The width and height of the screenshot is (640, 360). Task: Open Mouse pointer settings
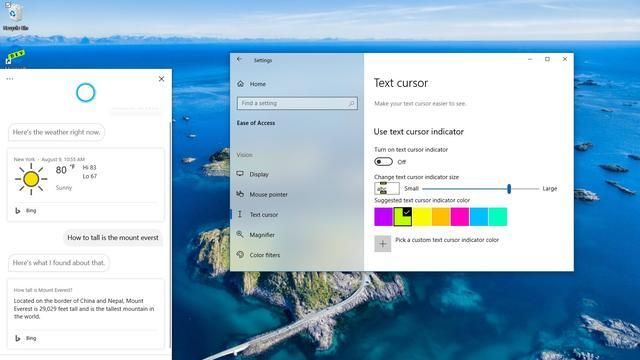tap(262, 195)
